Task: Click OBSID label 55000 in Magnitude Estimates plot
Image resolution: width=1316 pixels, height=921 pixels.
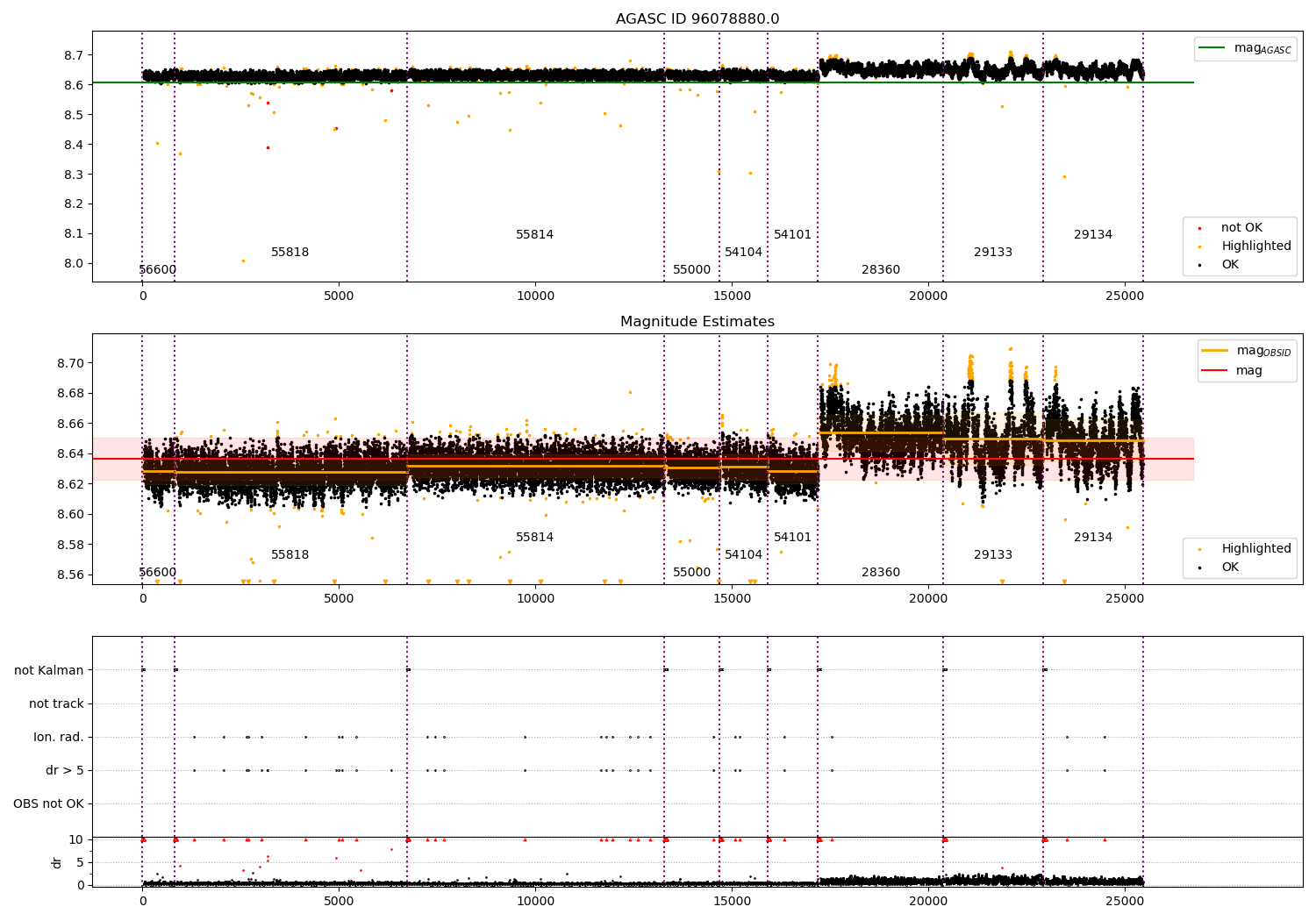Action: pos(692,572)
